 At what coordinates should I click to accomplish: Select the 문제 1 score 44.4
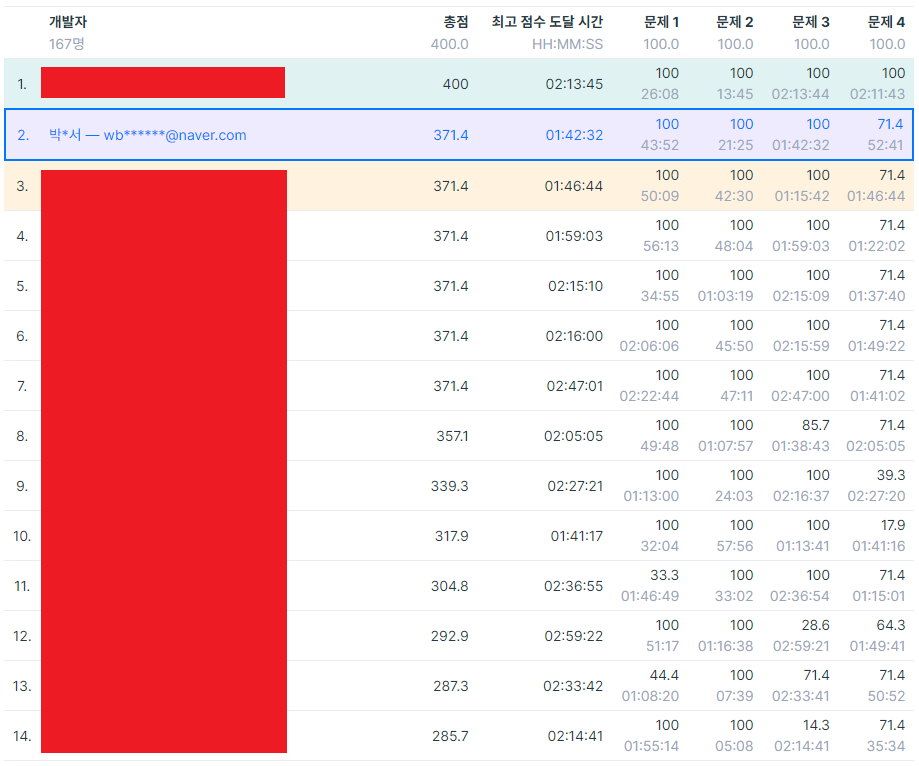click(x=664, y=675)
